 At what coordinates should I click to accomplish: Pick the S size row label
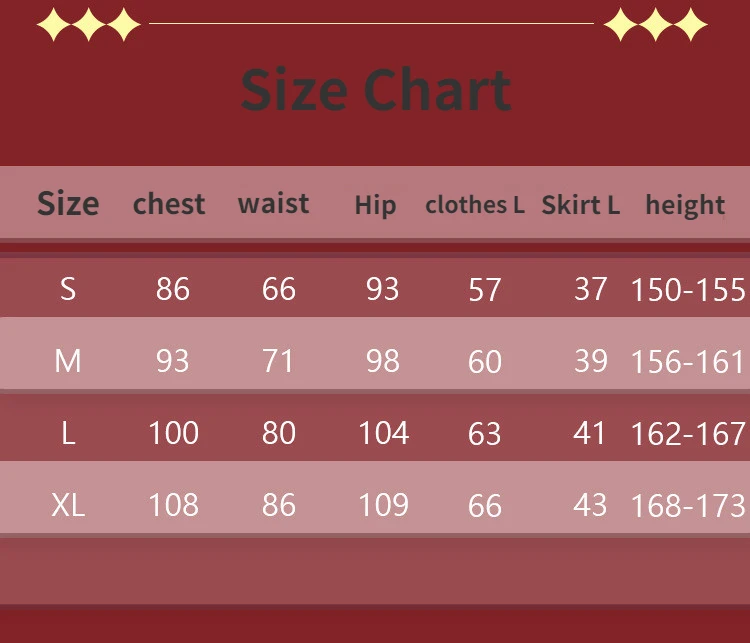68,289
